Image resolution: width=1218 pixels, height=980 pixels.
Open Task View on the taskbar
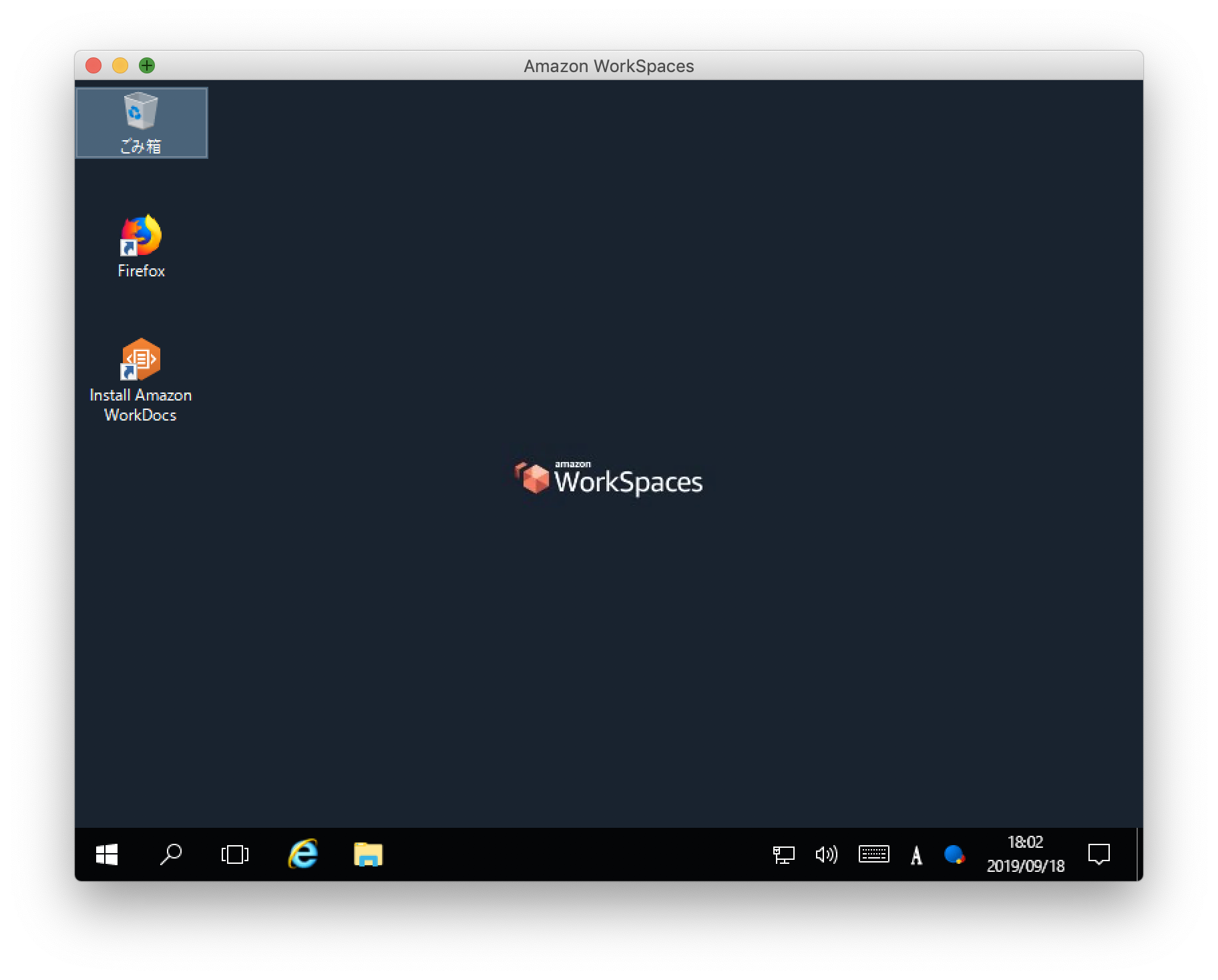point(235,854)
